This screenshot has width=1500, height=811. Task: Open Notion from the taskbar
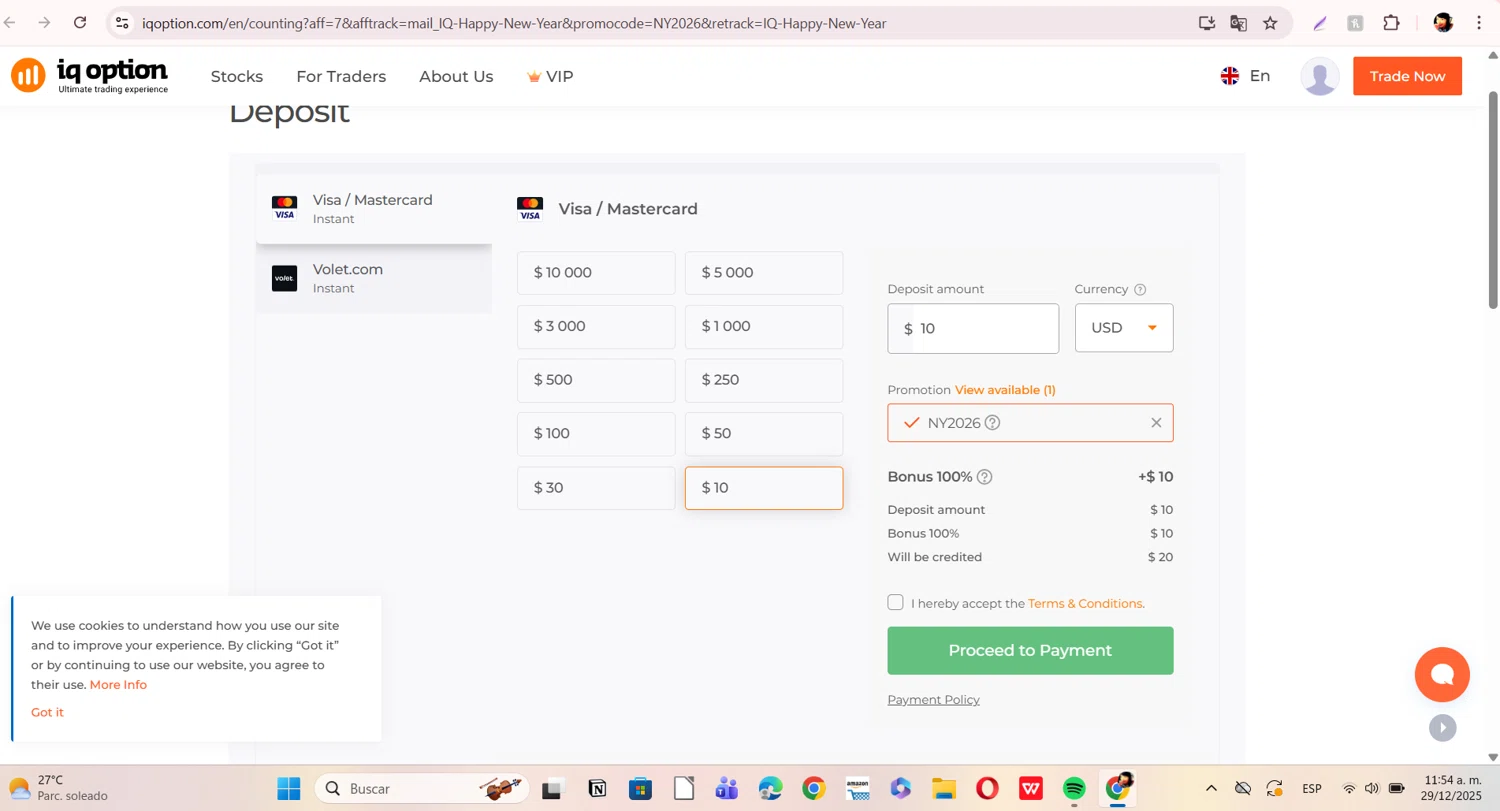tap(597, 789)
